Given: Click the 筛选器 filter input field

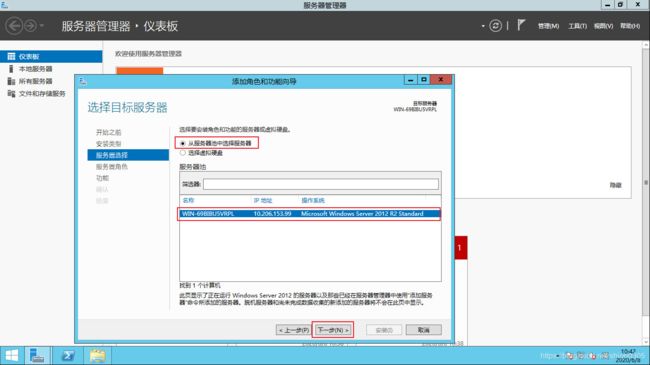Looking at the screenshot, I should pyautogui.click(x=320, y=184).
